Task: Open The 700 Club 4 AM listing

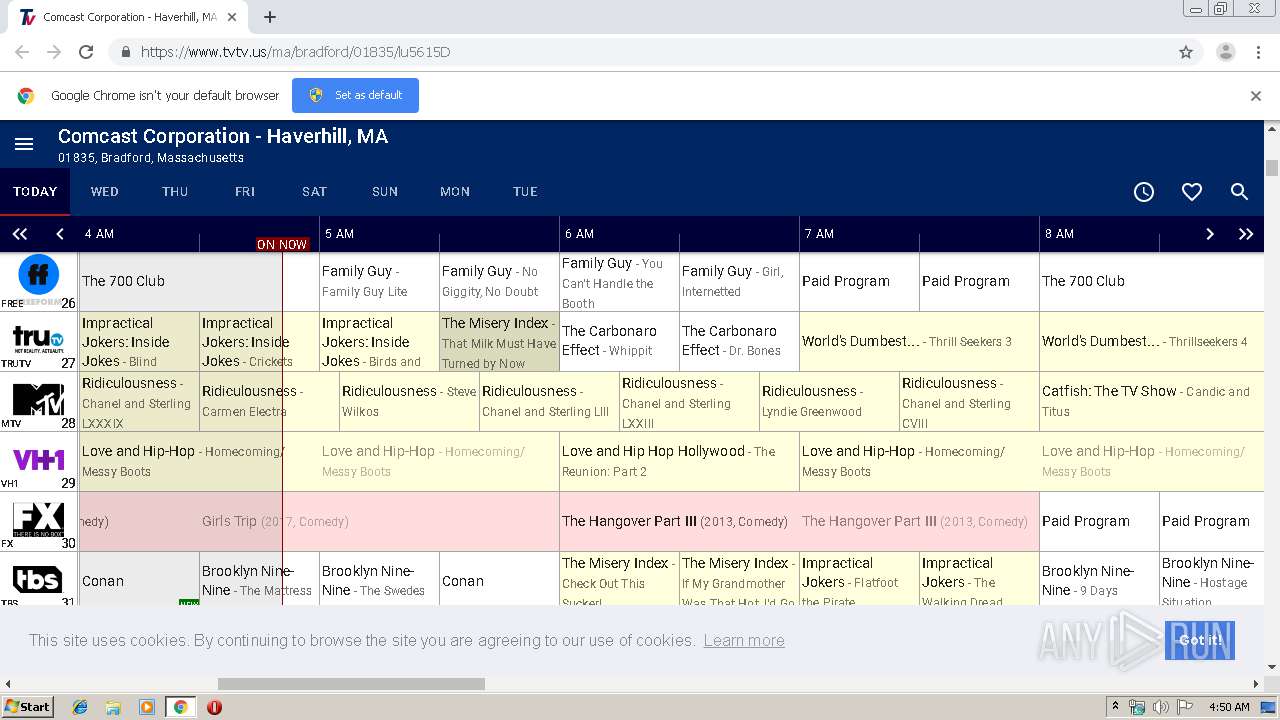Action: tap(199, 281)
